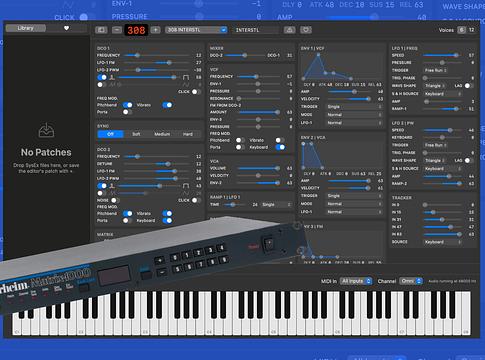The image size is (485, 360).
Task: Click the ENV 1 AMP slider
Action: [x=349, y=92]
